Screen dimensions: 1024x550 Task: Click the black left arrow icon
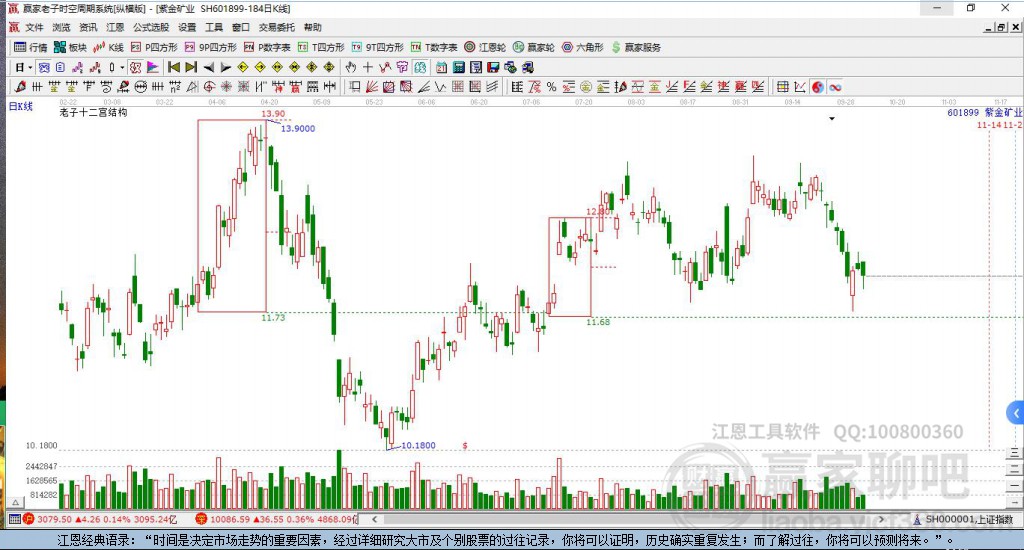(x=208, y=67)
